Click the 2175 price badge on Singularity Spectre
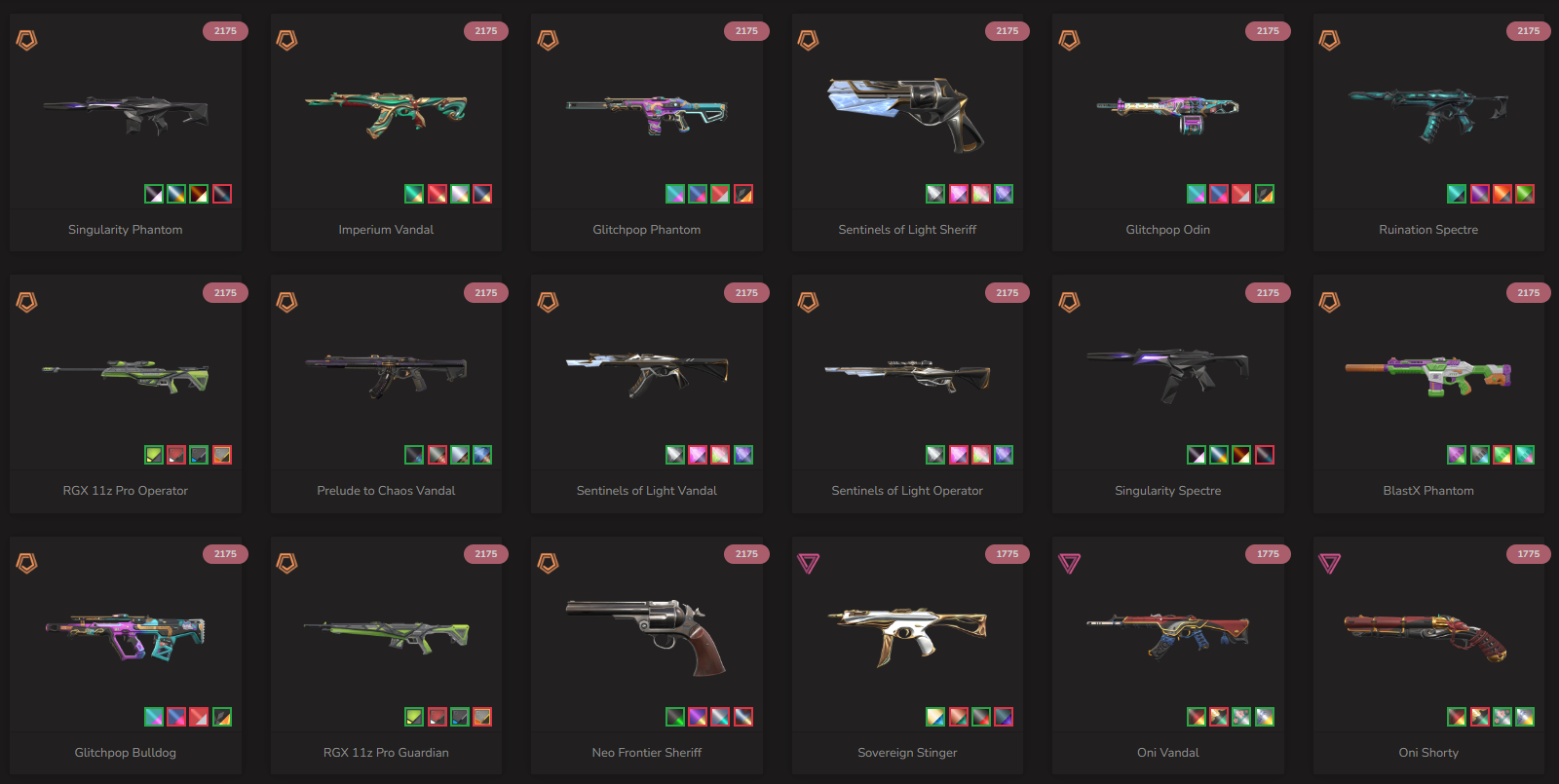 (x=1268, y=292)
